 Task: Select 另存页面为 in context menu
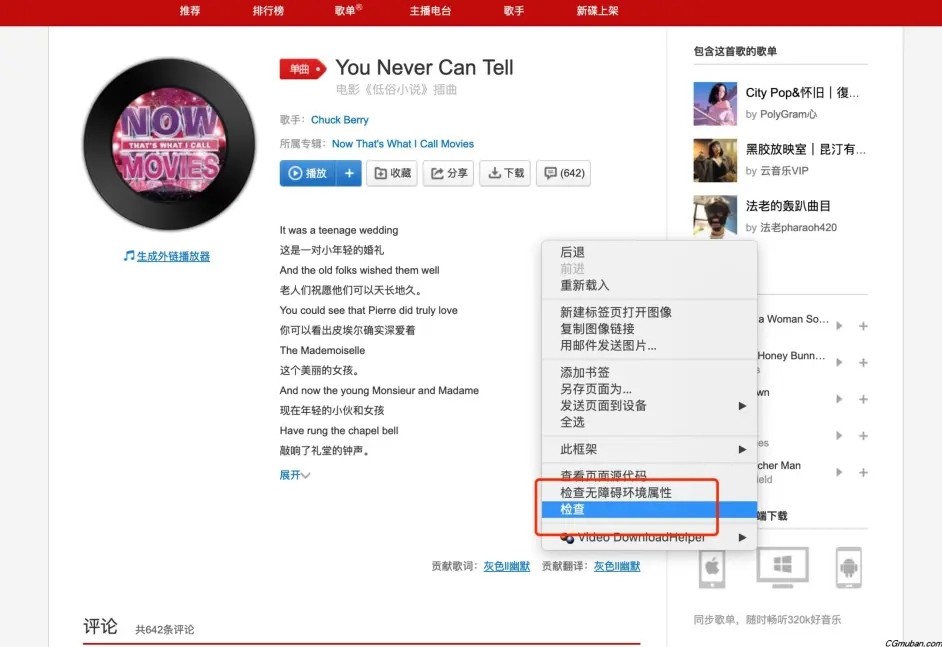[x=649, y=389]
